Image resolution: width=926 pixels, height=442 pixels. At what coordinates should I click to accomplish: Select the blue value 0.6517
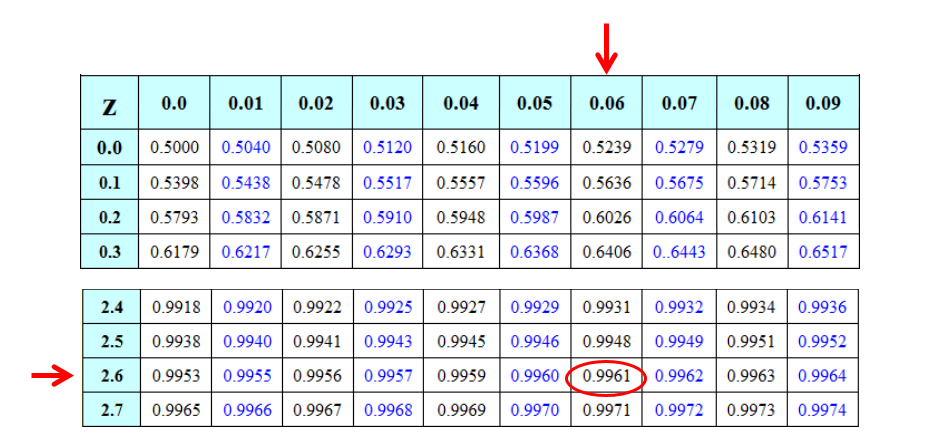(x=823, y=251)
